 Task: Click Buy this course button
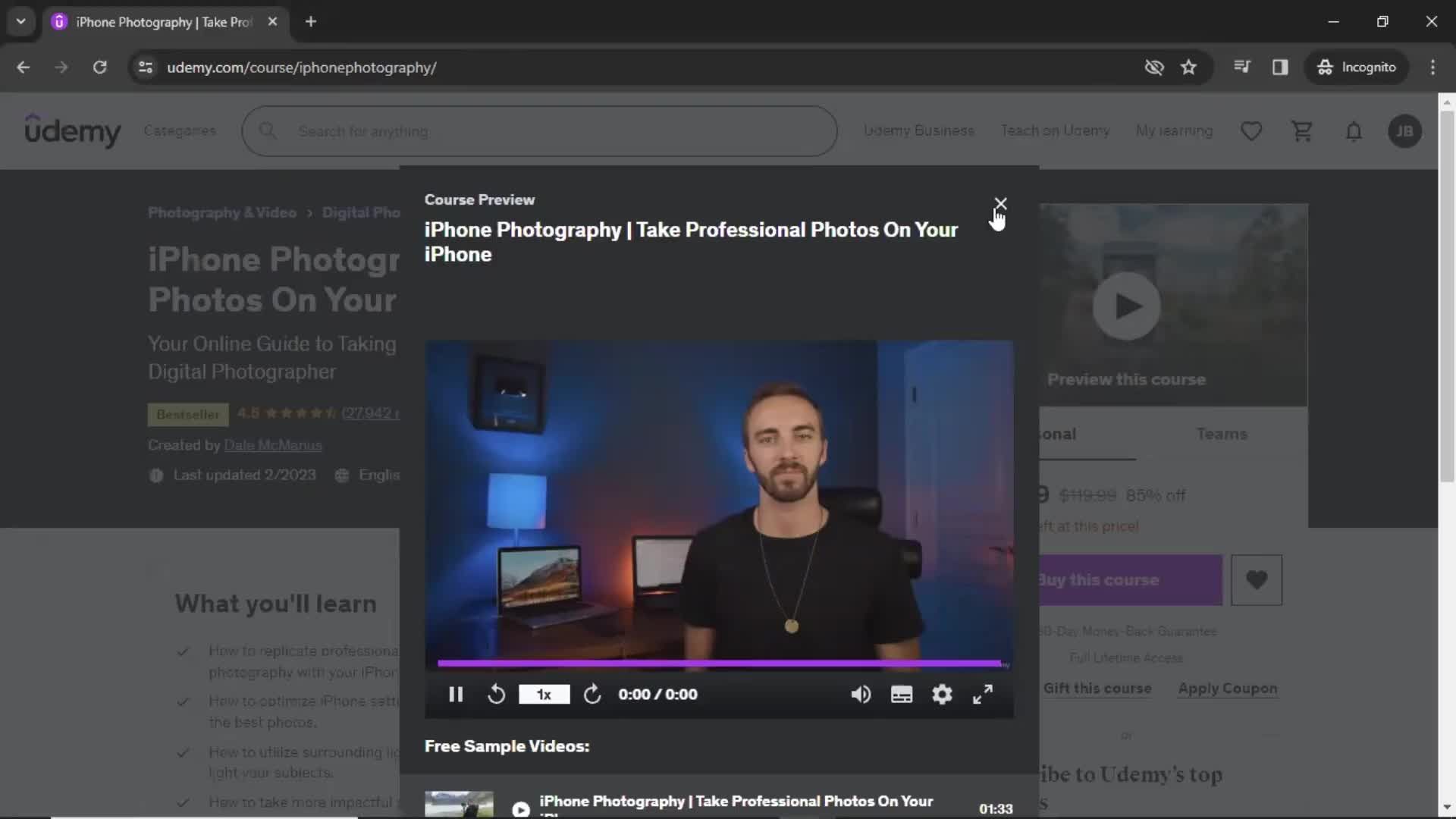(x=1130, y=580)
